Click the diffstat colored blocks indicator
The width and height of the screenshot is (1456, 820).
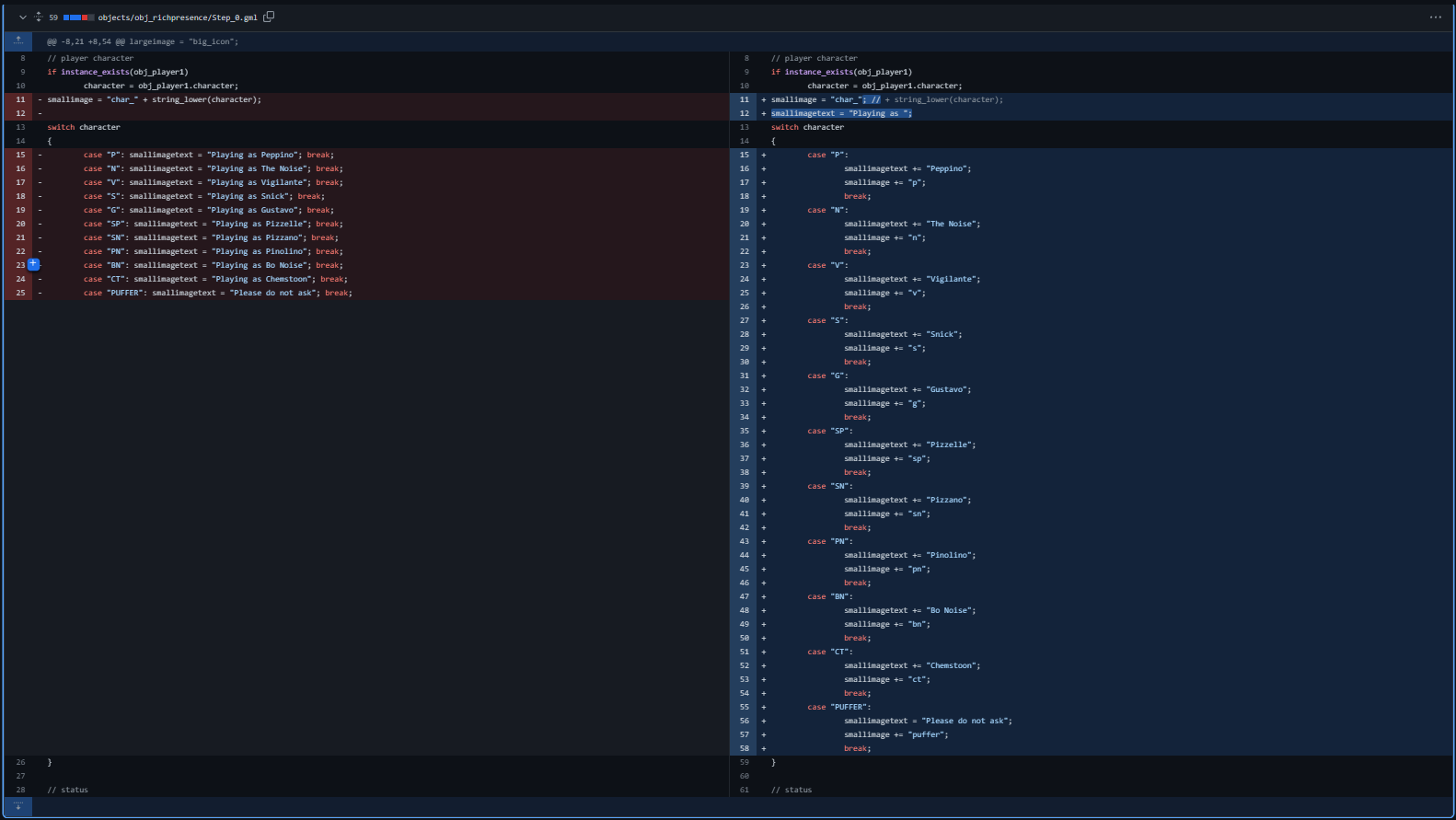[78, 17]
